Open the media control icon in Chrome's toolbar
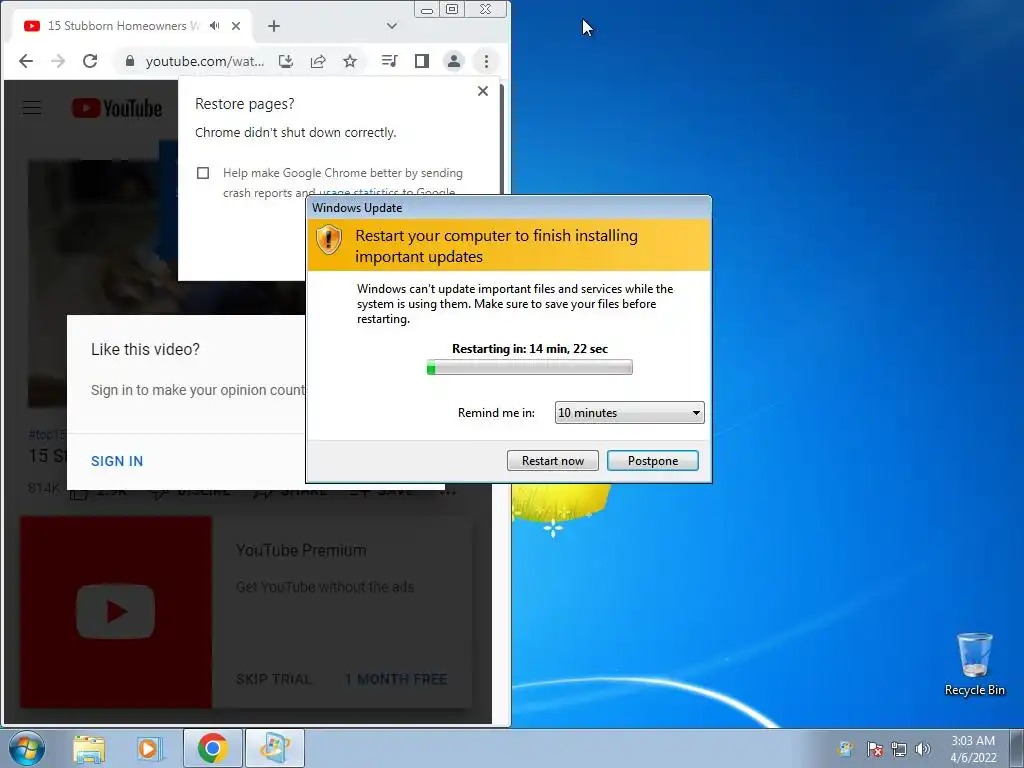Image resolution: width=1024 pixels, height=768 pixels. pyautogui.click(x=389, y=61)
